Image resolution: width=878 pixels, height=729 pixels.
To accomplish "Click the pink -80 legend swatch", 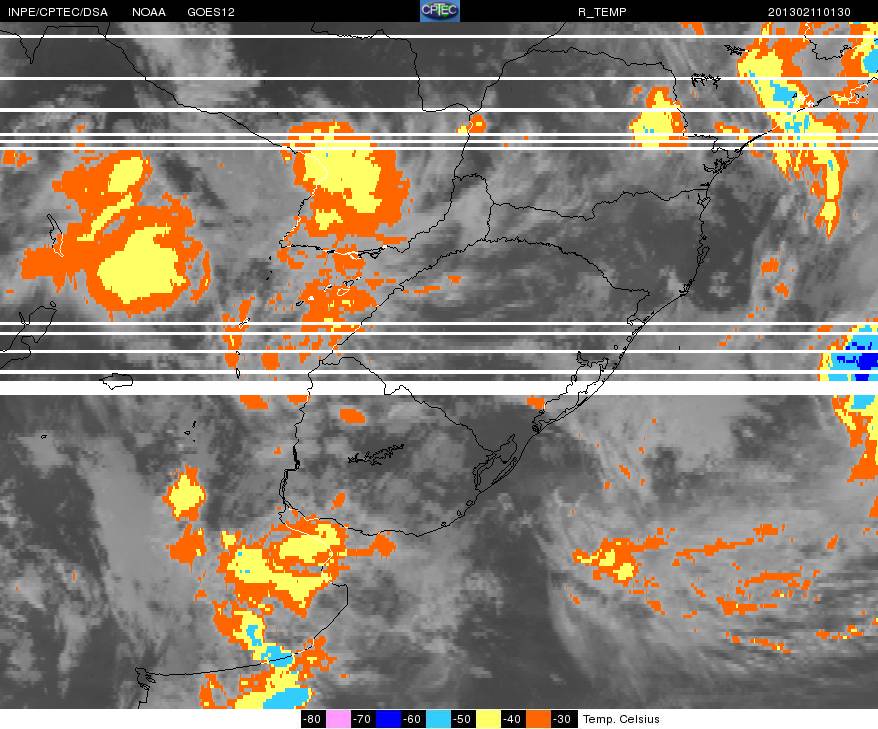I will tap(338, 719).
